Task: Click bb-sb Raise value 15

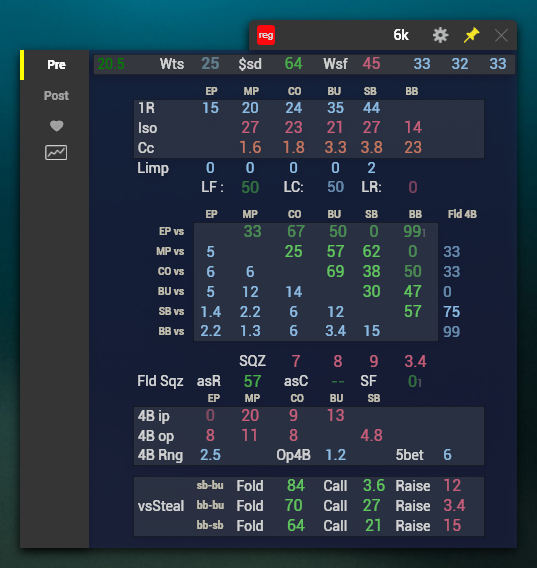Action: [452, 526]
